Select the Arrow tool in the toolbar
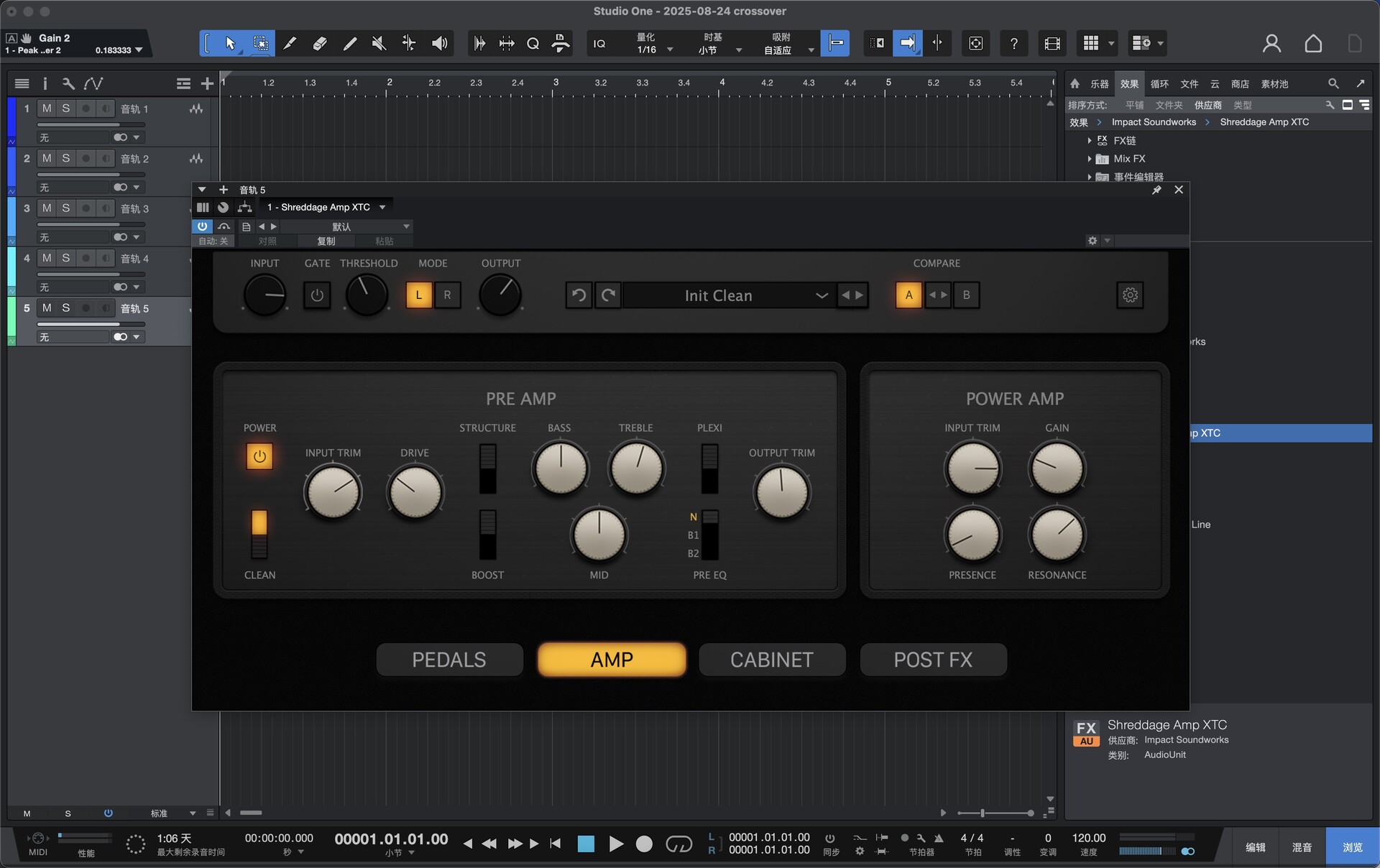1380x868 pixels. tap(231, 44)
